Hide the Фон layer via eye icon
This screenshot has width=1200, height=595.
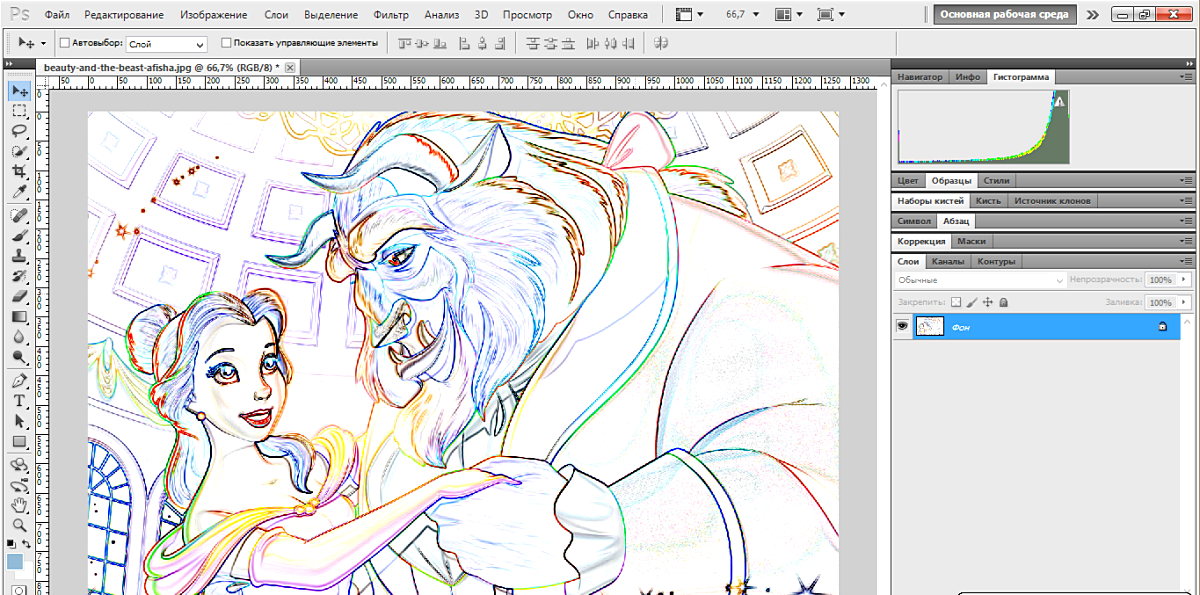(x=903, y=326)
